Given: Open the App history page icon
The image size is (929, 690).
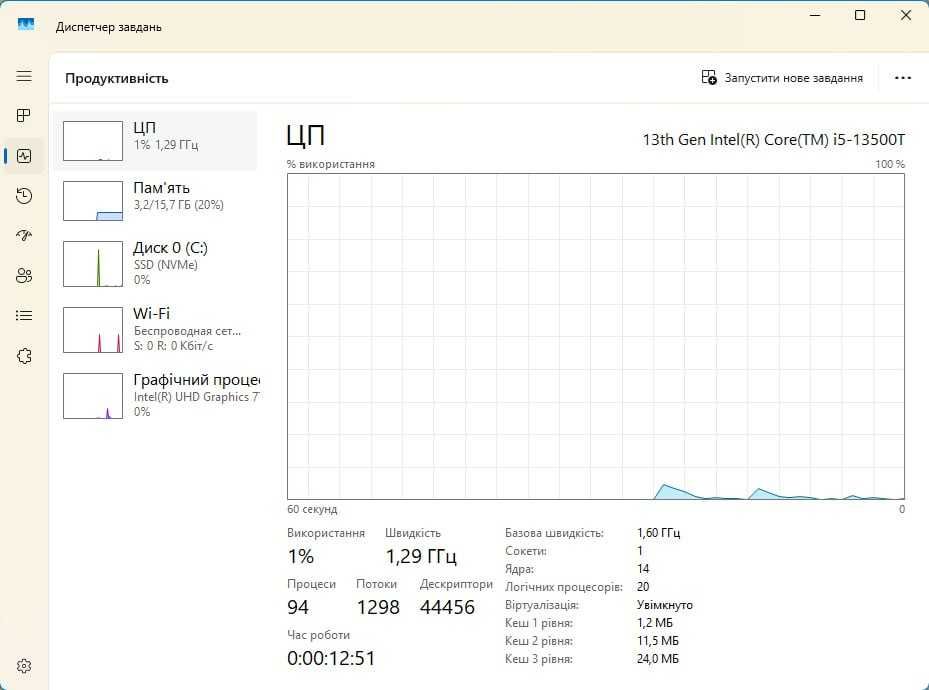Looking at the screenshot, I should pos(24,196).
